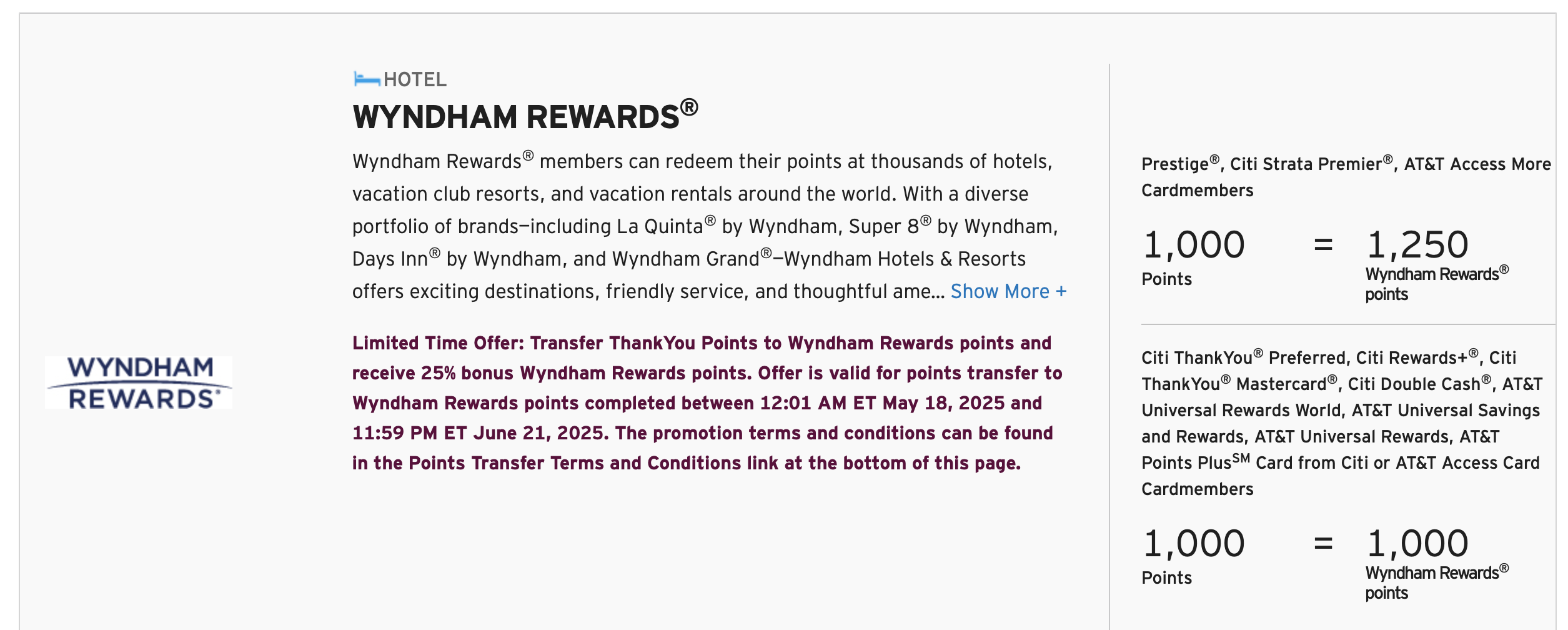This screenshot has width=1568, height=630.
Task: Click the 1,000 Wyndham Rewards points value
Action: pyautogui.click(x=1417, y=543)
